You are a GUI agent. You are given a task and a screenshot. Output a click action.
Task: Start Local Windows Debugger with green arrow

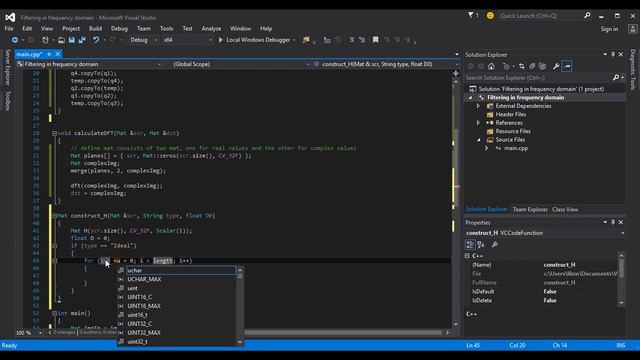pos(221,40)
